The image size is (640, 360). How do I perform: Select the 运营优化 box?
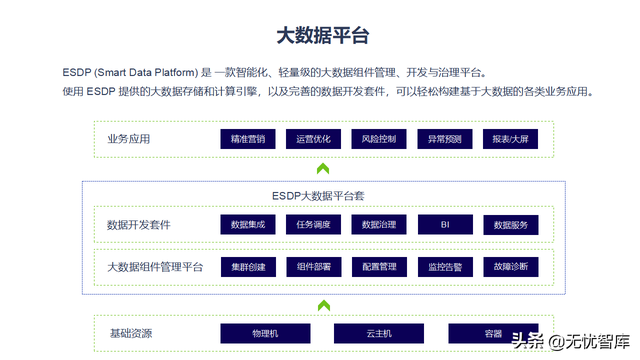click(x=313, y=139)
